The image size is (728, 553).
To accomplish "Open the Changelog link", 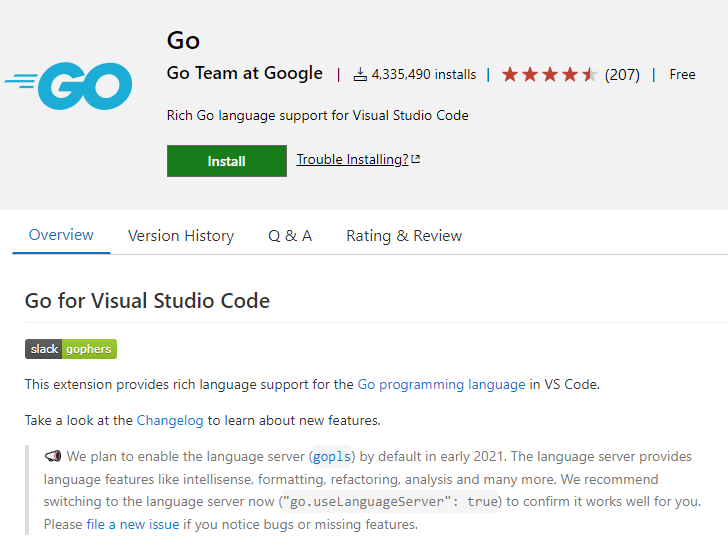I will pyautogui.click(x=170, y=420).
